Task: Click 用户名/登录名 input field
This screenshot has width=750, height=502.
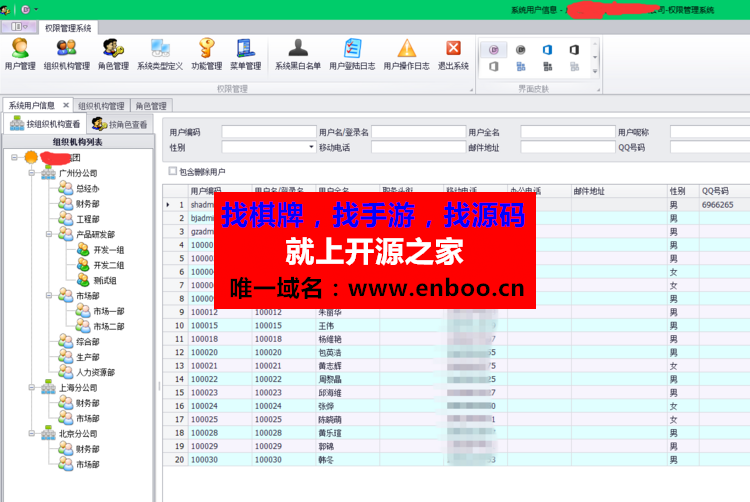Action: [419, 131]
